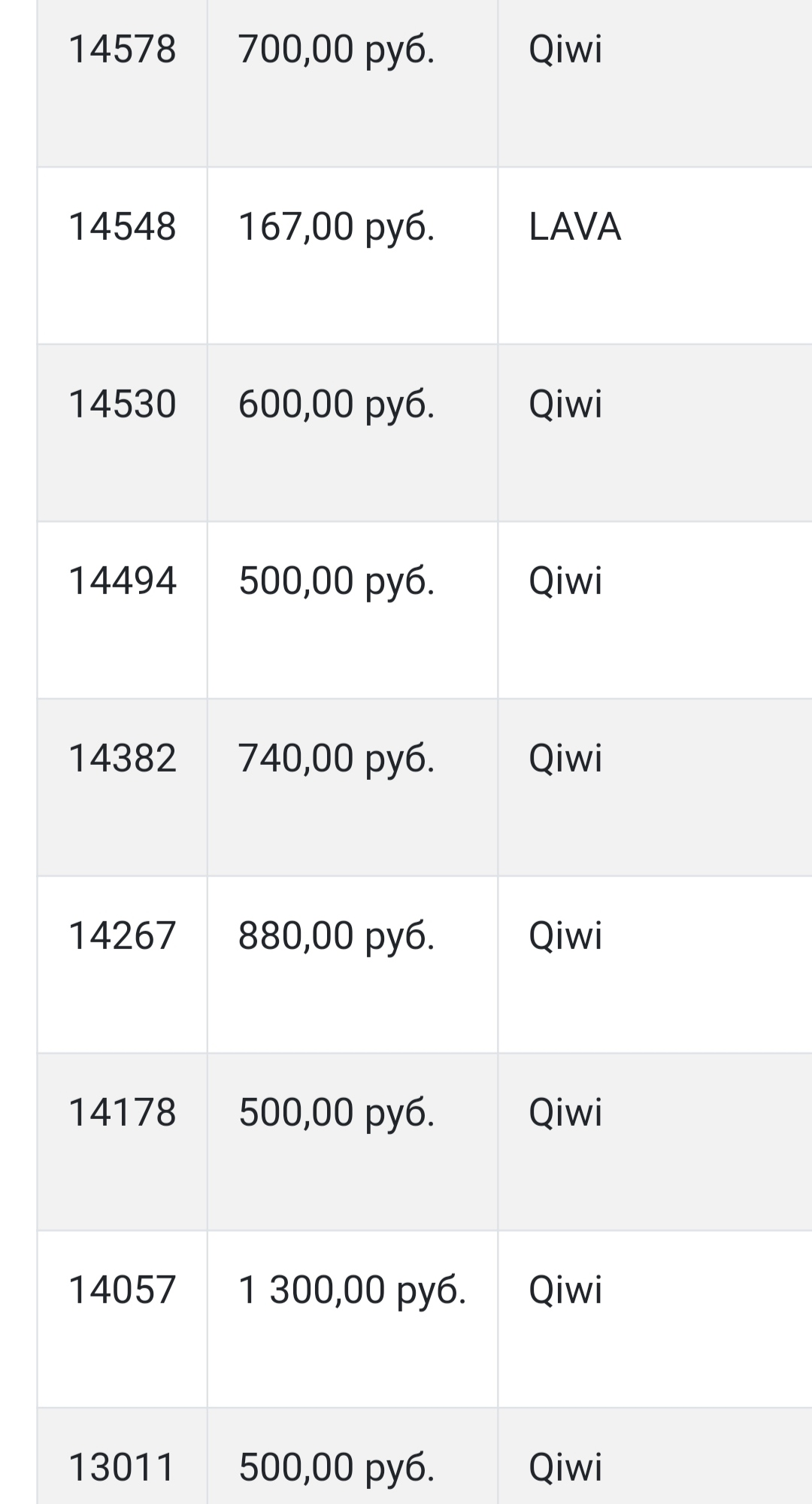This screenshot has height=1504, width=812.
Task: Click transaction ID 14382
Action: [x=122, y=758]
